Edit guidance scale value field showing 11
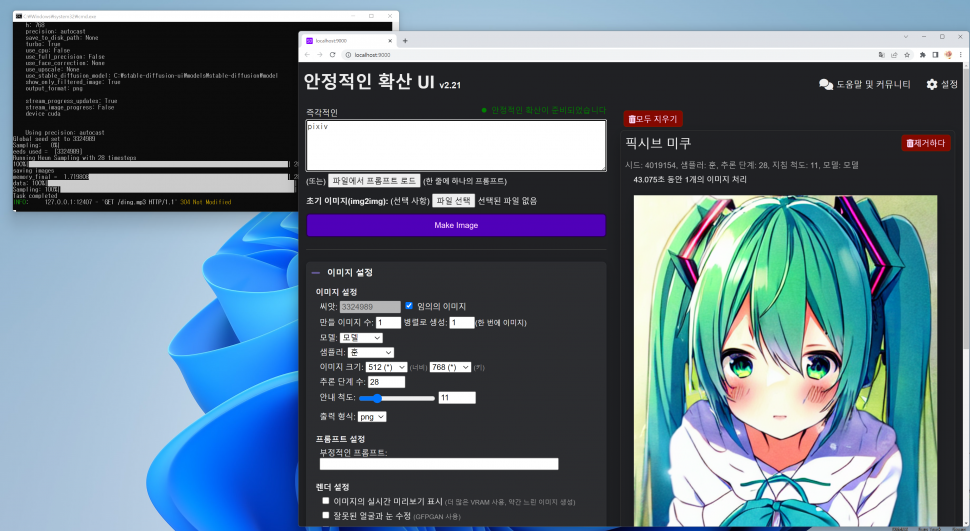This screenshot has height=531, width=970. [457, 398]
